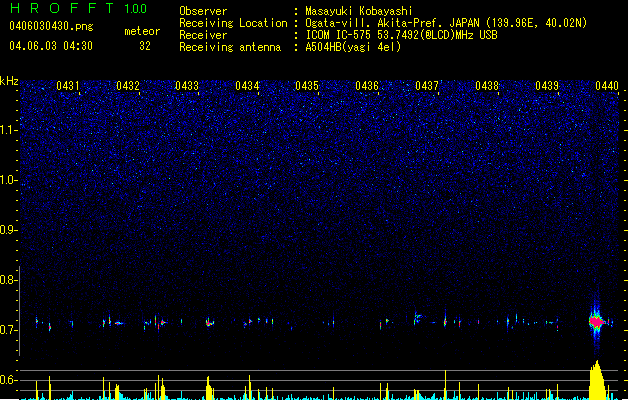Click ICOM IC-575 53.7492 MHz USB text
Screen dimensions: 629x400
(402, 35)
